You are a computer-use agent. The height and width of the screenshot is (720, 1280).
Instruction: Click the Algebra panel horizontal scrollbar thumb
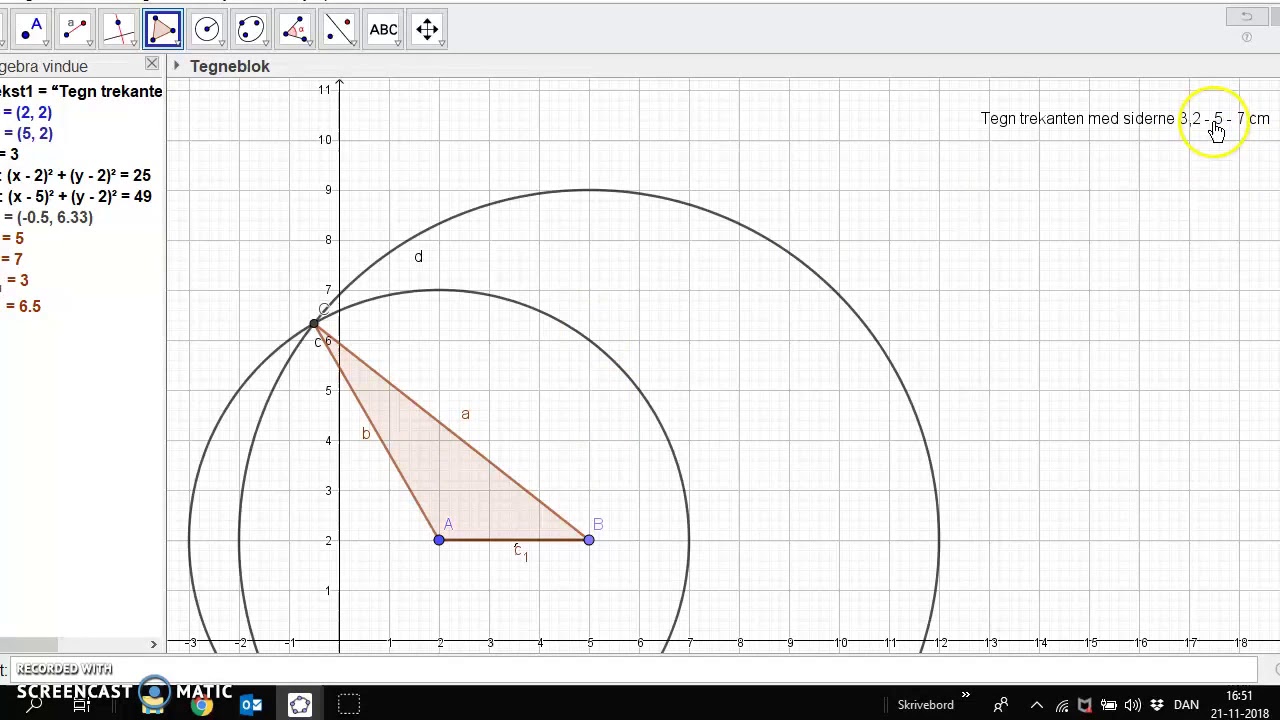[x=28, y=645]
